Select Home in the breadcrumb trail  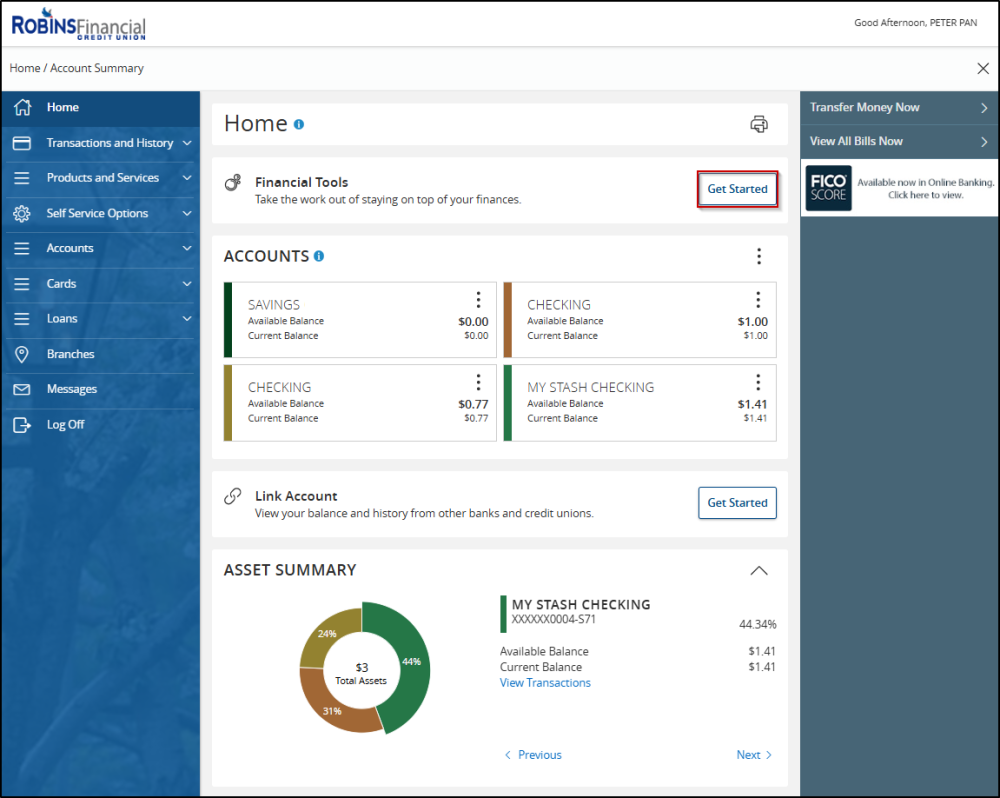pos(25,68)
